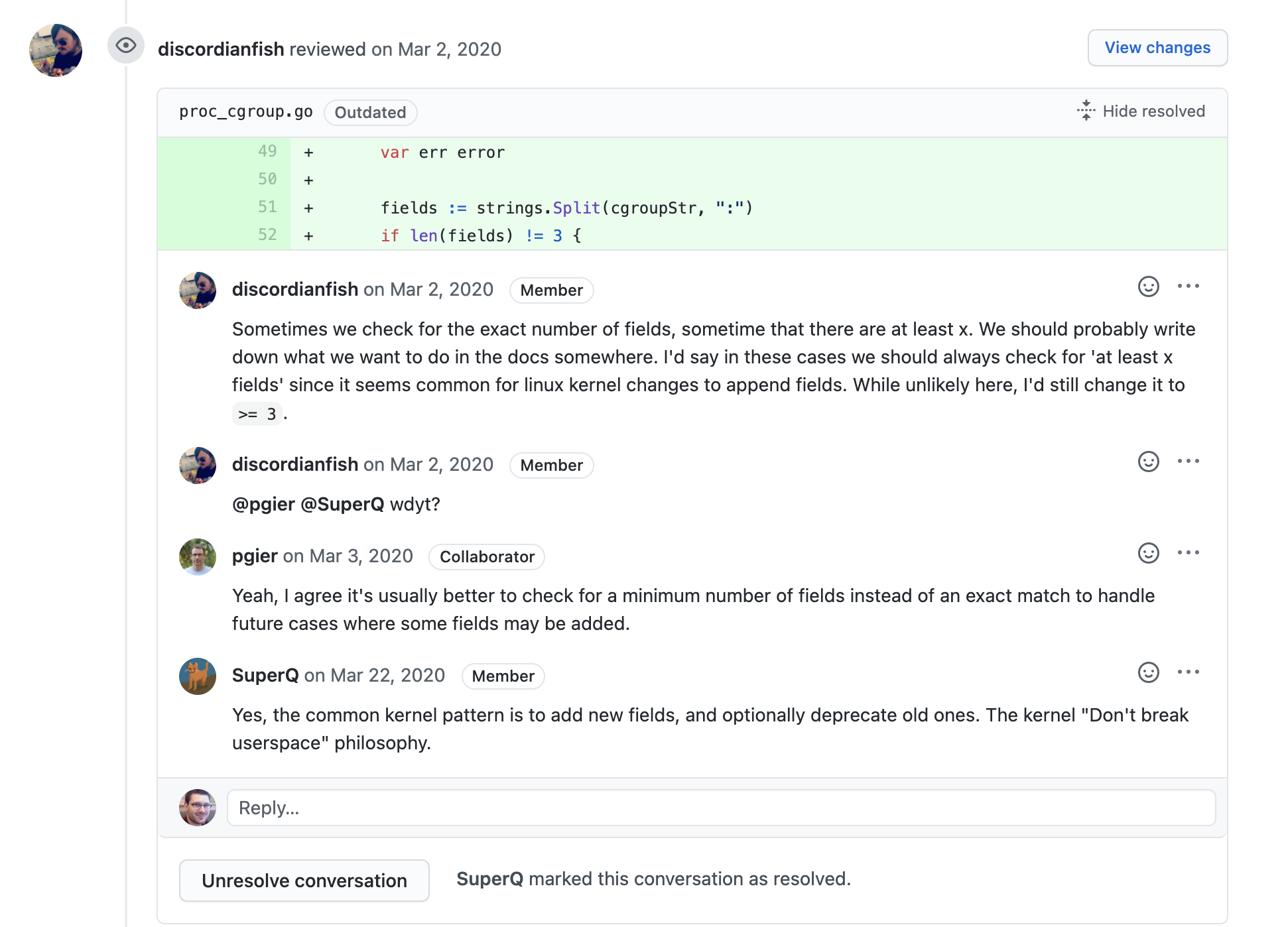Toggle visibility of outdated diff via Outdated badge
The height and width of the screenshot is (927, 1288).
tap(370, 112)
